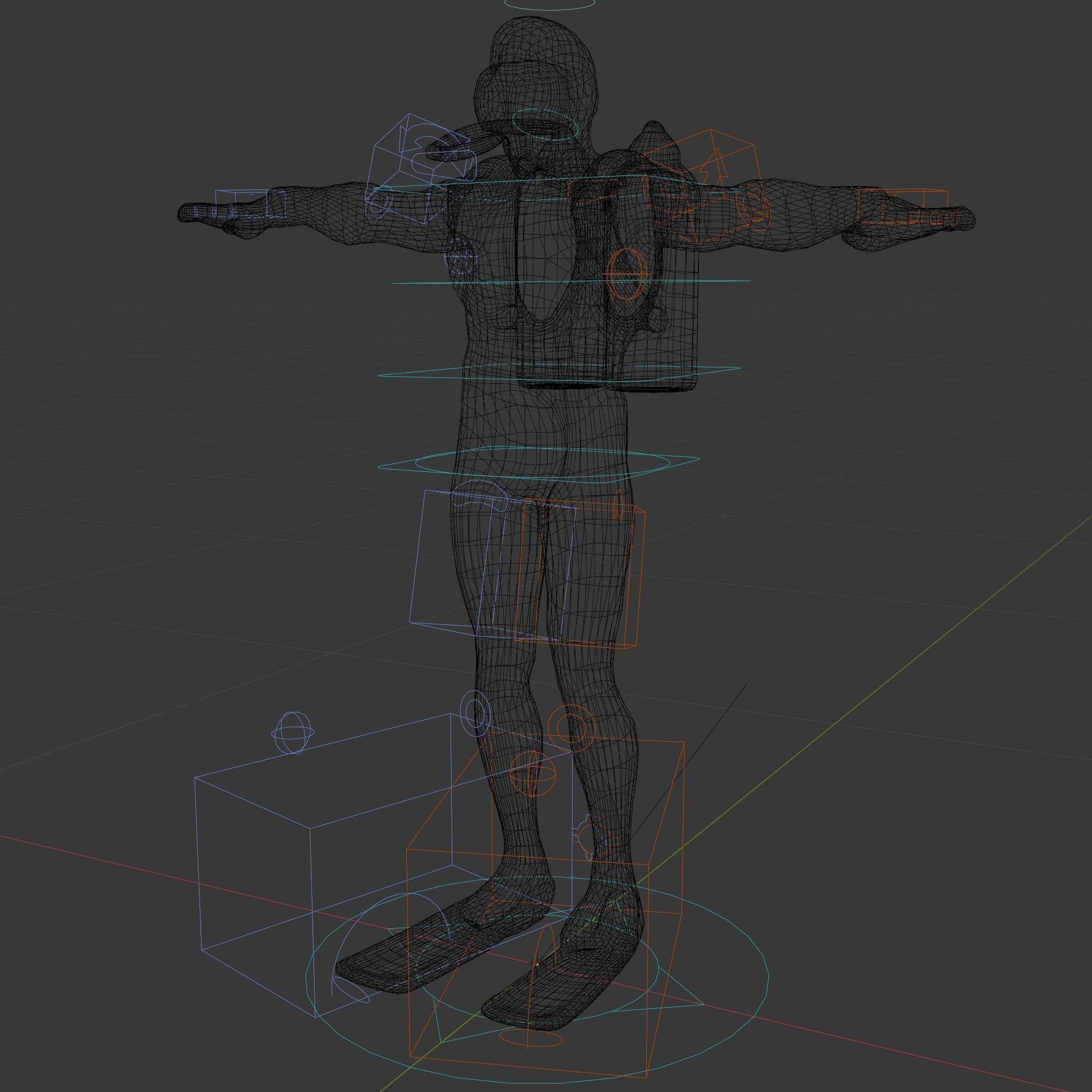Viewport: 1092px width, 1092px height.
Task: Select the orange circle control on the chest
Action: tap(627, 274)
